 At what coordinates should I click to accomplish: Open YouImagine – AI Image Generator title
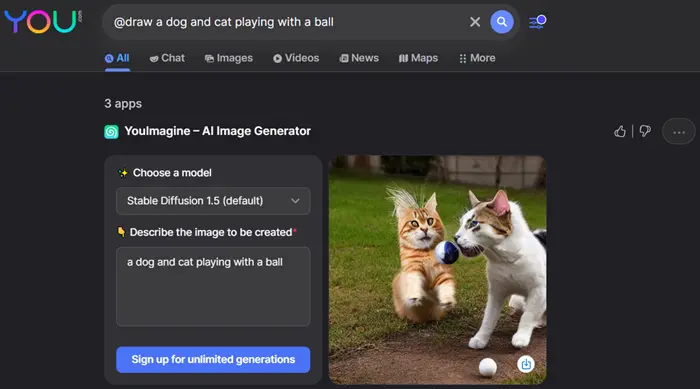tap(217, 131)
